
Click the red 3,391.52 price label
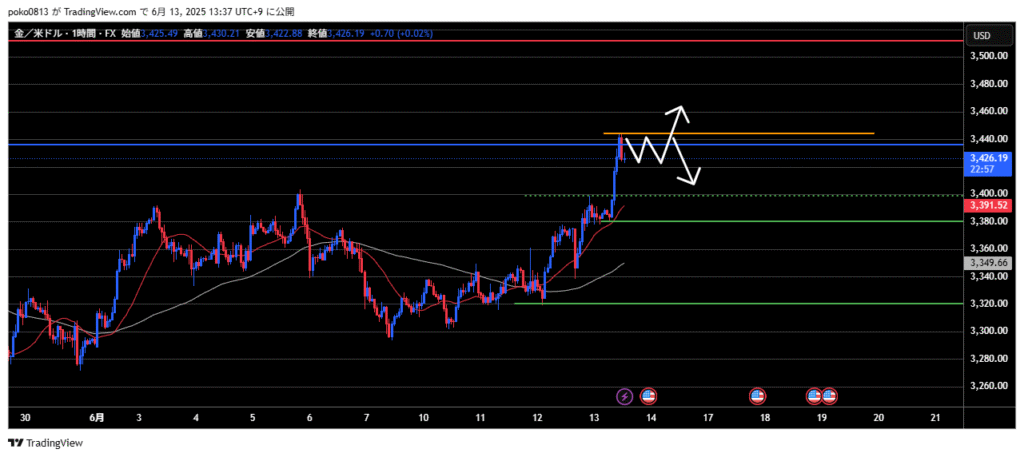pos(986,205)
